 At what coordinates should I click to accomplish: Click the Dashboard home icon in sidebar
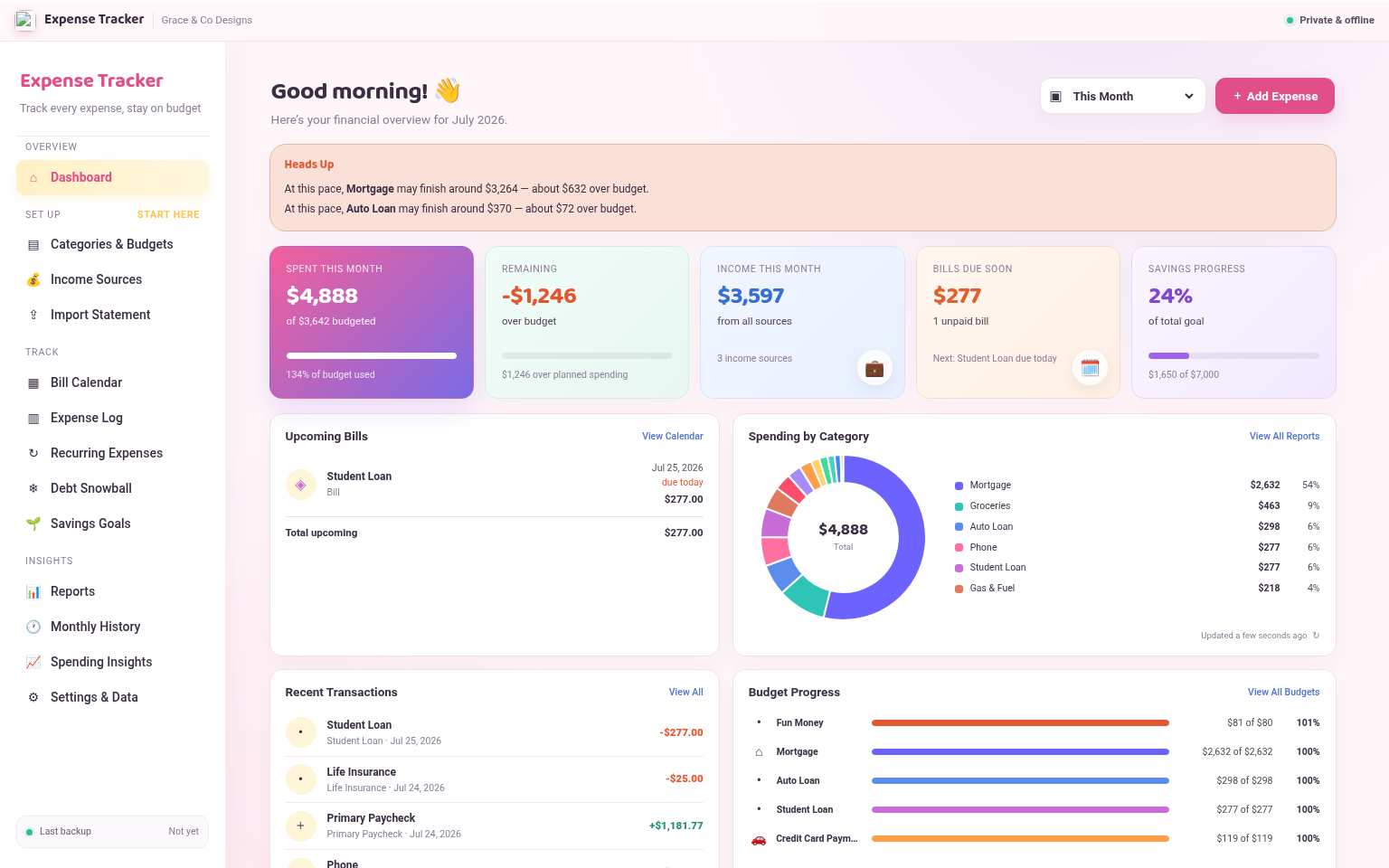(33, 178)
